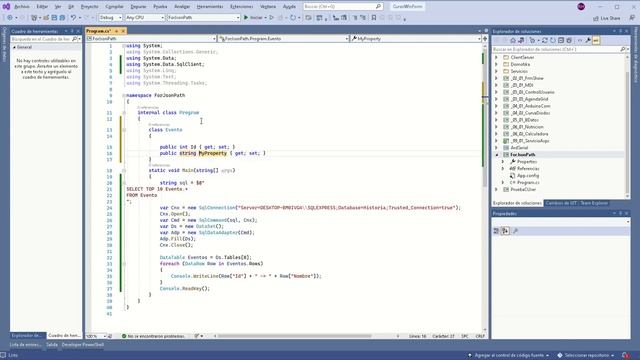Screen dimensions: 640x360
Task: Collapse the static void Main block
Action: click(124, 171)
